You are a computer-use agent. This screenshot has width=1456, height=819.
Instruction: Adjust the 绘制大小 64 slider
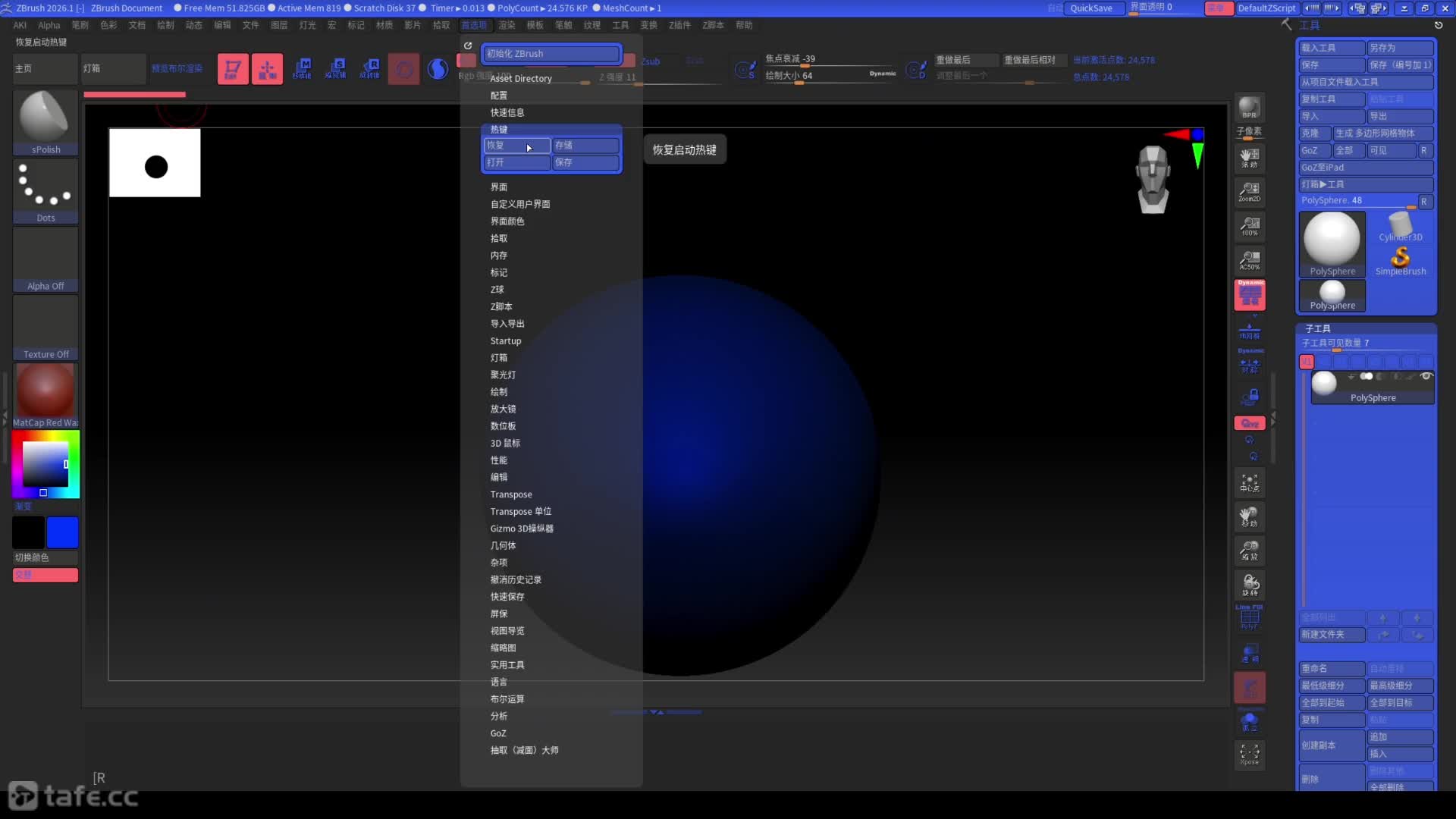coord(831,76)
